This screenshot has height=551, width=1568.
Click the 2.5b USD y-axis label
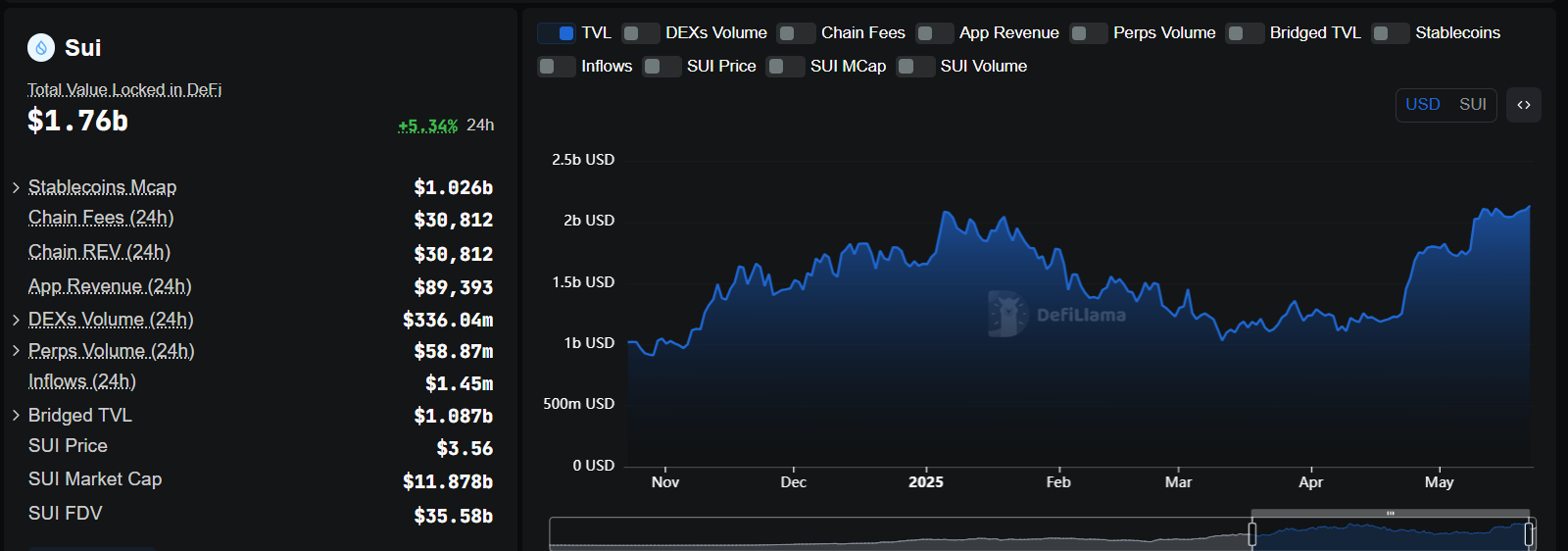coord(583,160)
